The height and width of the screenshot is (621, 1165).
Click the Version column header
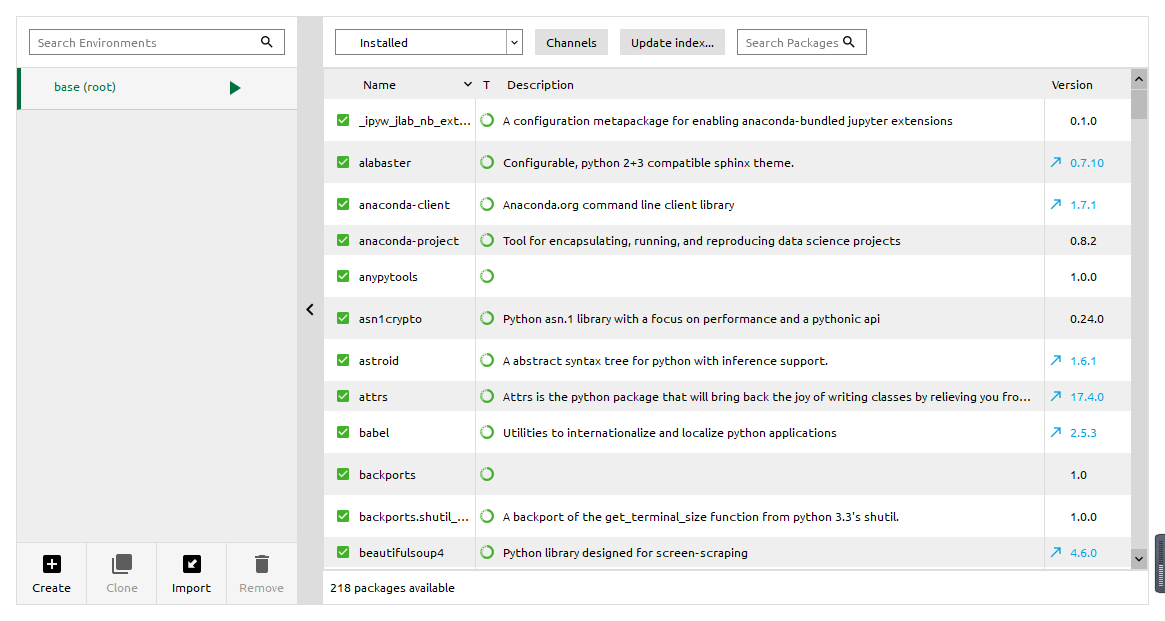point(1071,85)
